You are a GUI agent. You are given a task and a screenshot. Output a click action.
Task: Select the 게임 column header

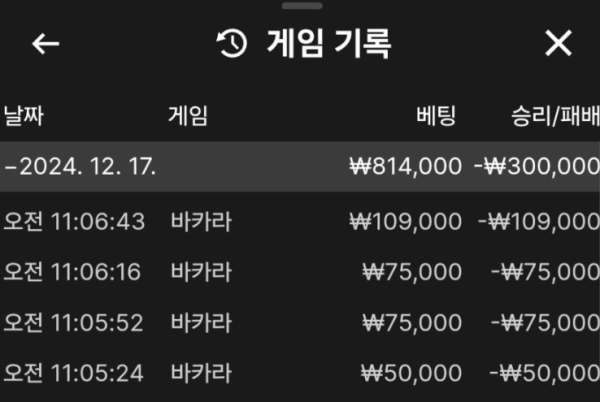click(x=188, y=116)
